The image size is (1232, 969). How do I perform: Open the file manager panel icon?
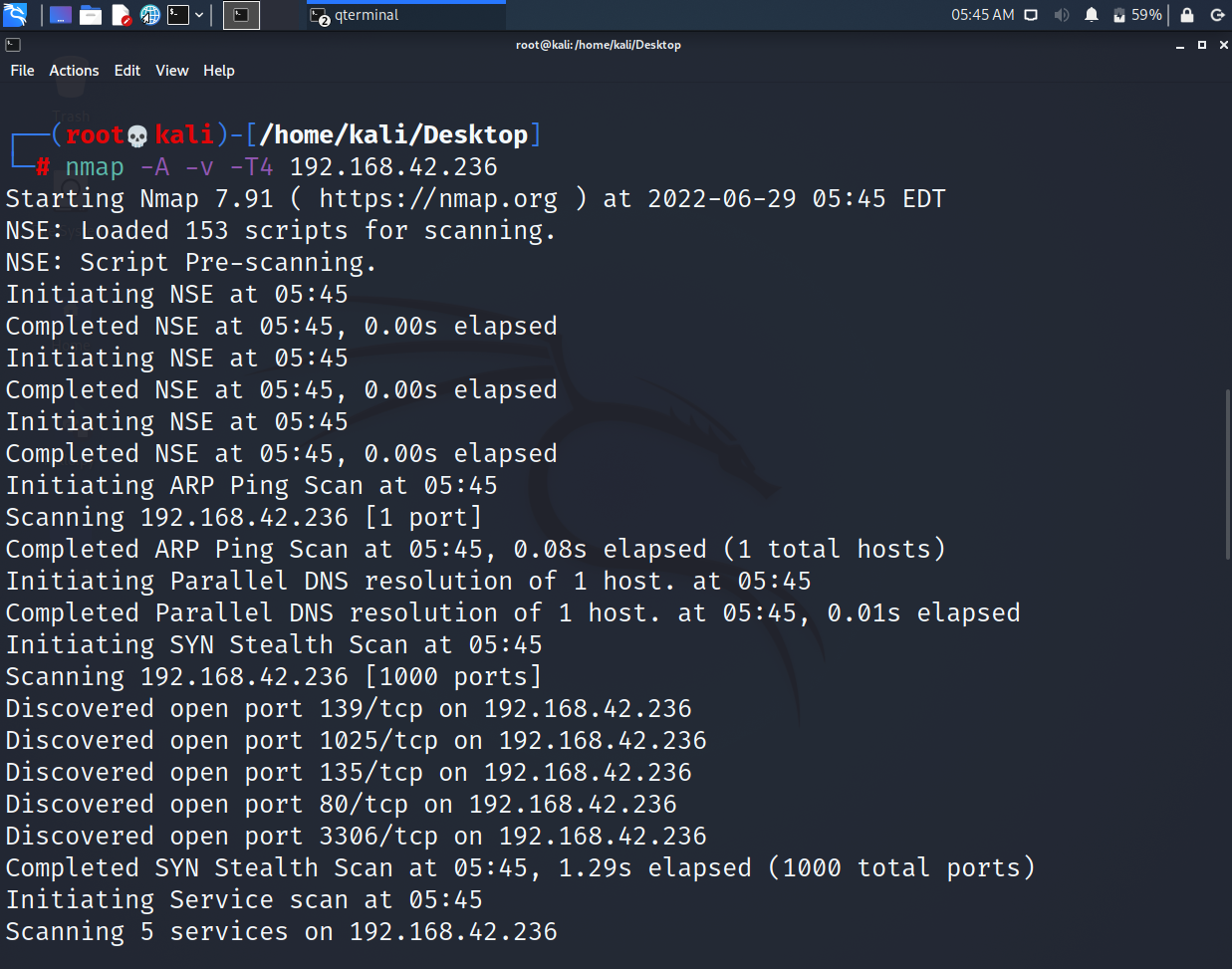(91, 15)
